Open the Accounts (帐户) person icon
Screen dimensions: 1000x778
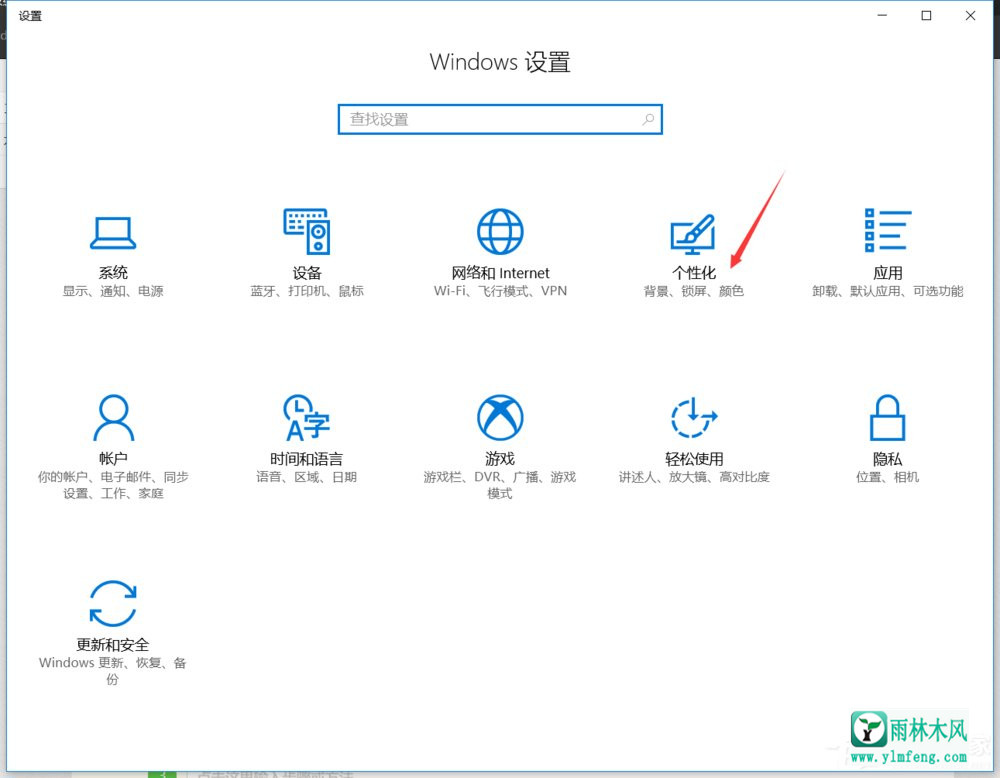point(114,418)
